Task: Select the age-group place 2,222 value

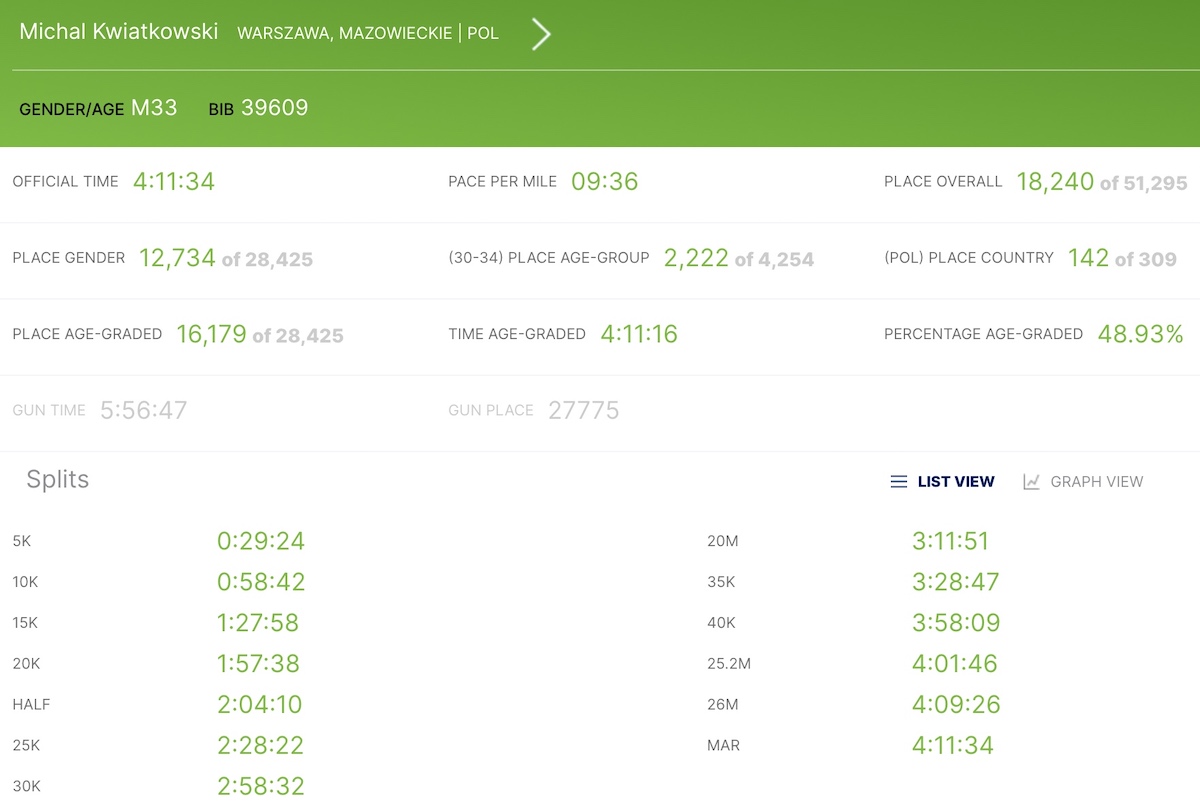Action: coord(695,258)
